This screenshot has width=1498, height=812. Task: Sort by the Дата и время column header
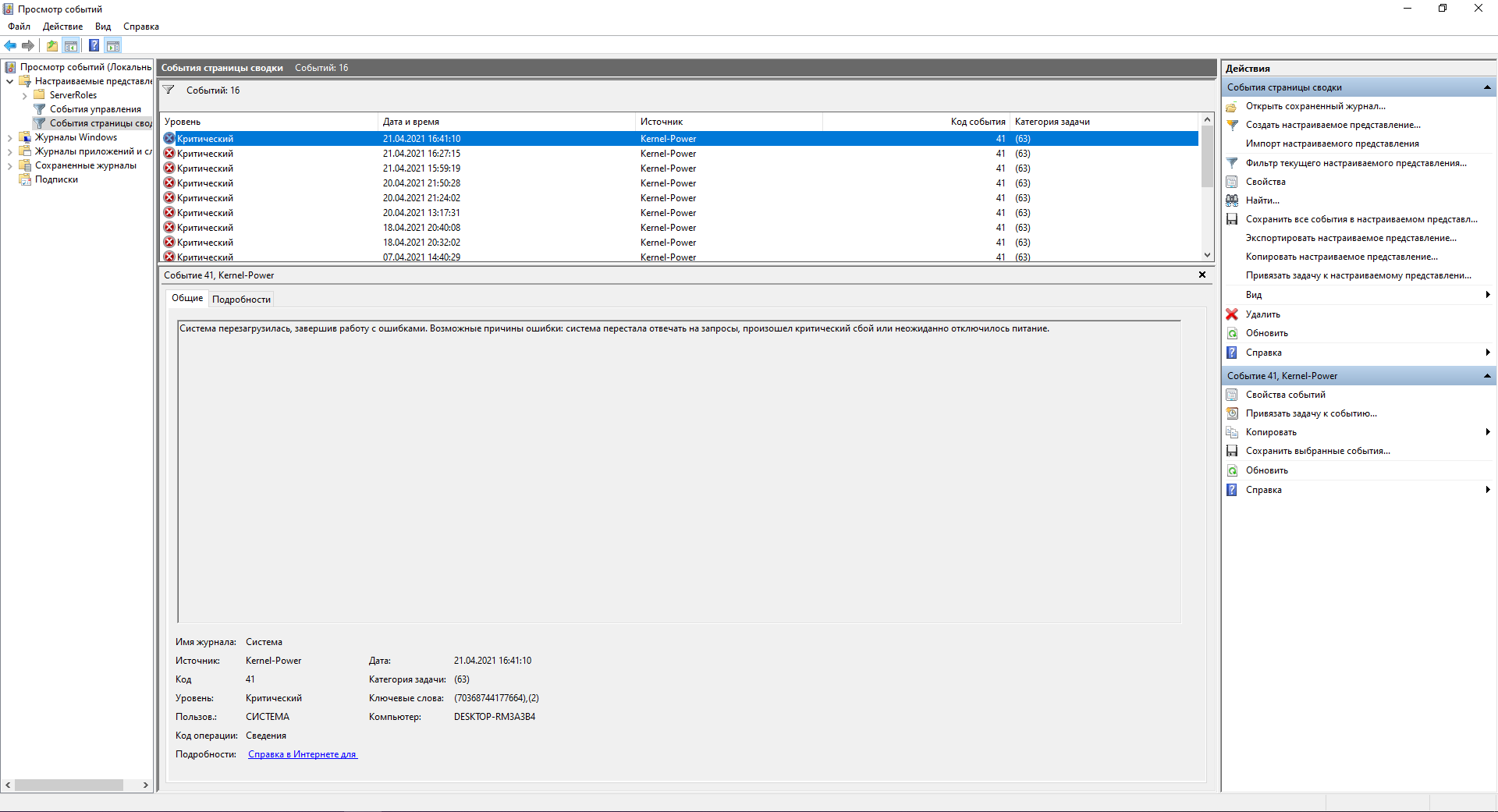(x=506, y=122)
